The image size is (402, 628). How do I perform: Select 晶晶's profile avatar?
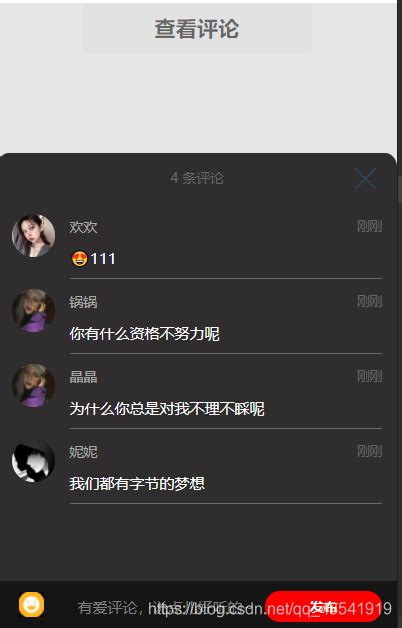33,386
